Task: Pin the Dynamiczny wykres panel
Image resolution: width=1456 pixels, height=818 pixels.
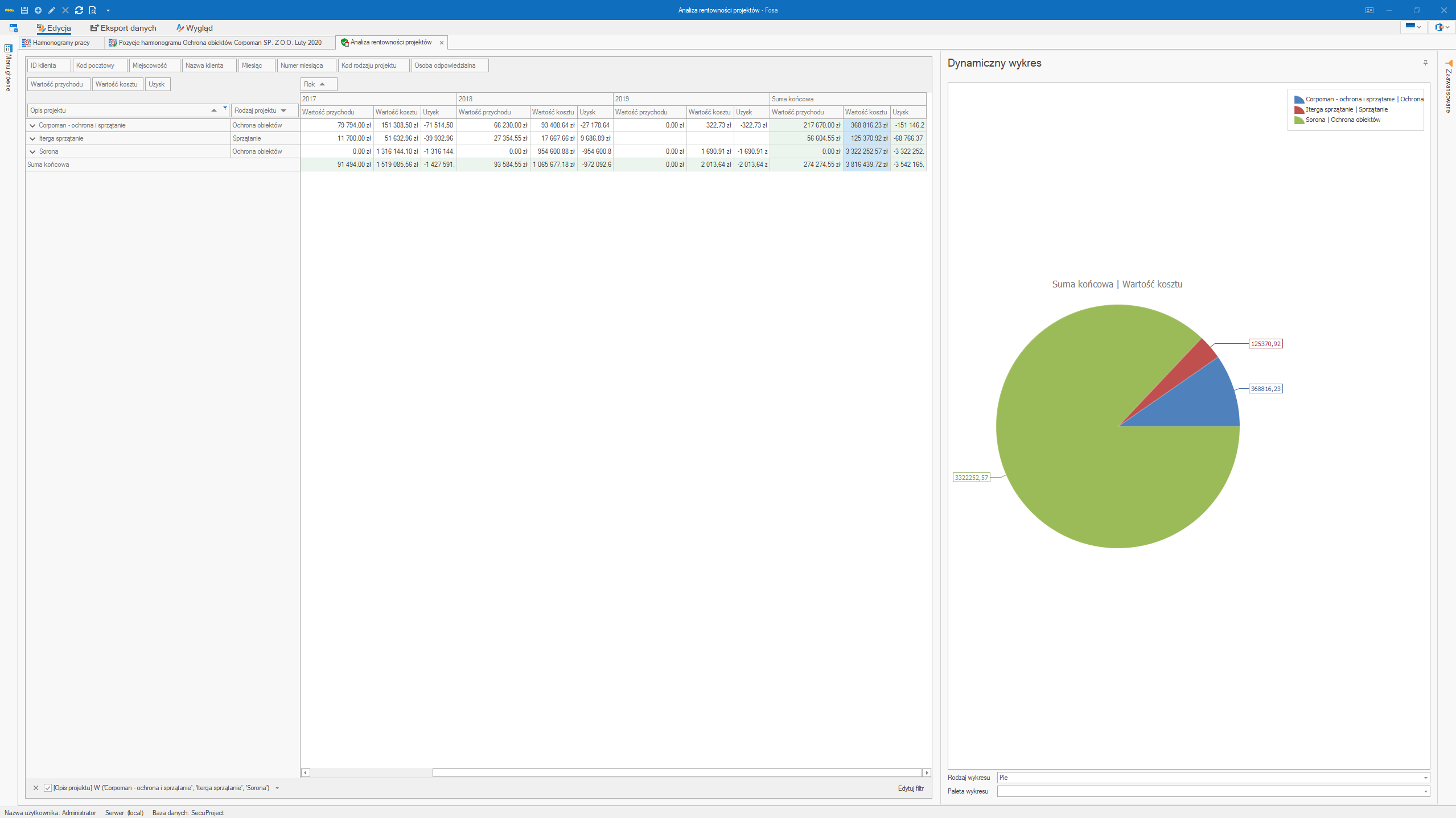Action: (1425, 63)
